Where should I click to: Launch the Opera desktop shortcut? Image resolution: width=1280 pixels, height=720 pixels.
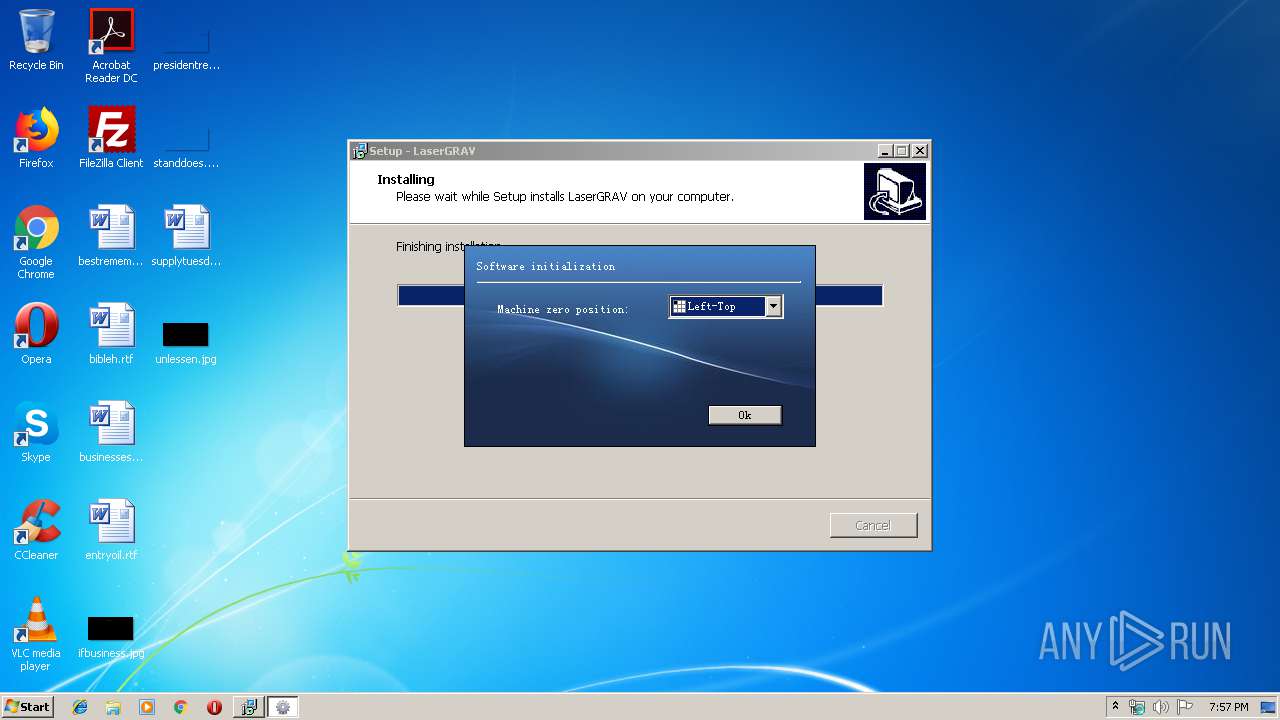pyautogui.click(x=36, y=333)
